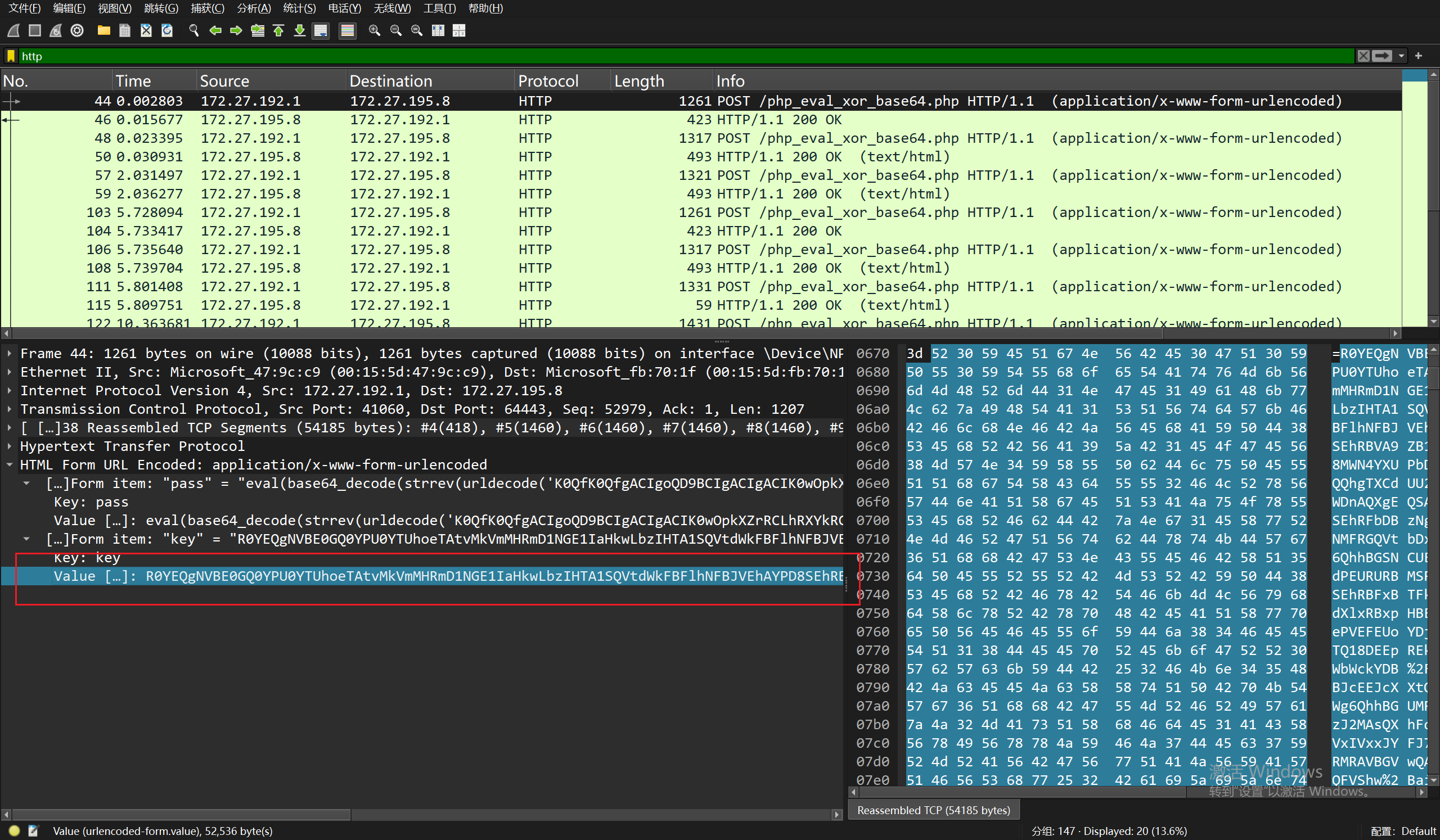Screen dimensions: 1440x840
Task: Open the display filter history dropdown
Action: 1401,56
